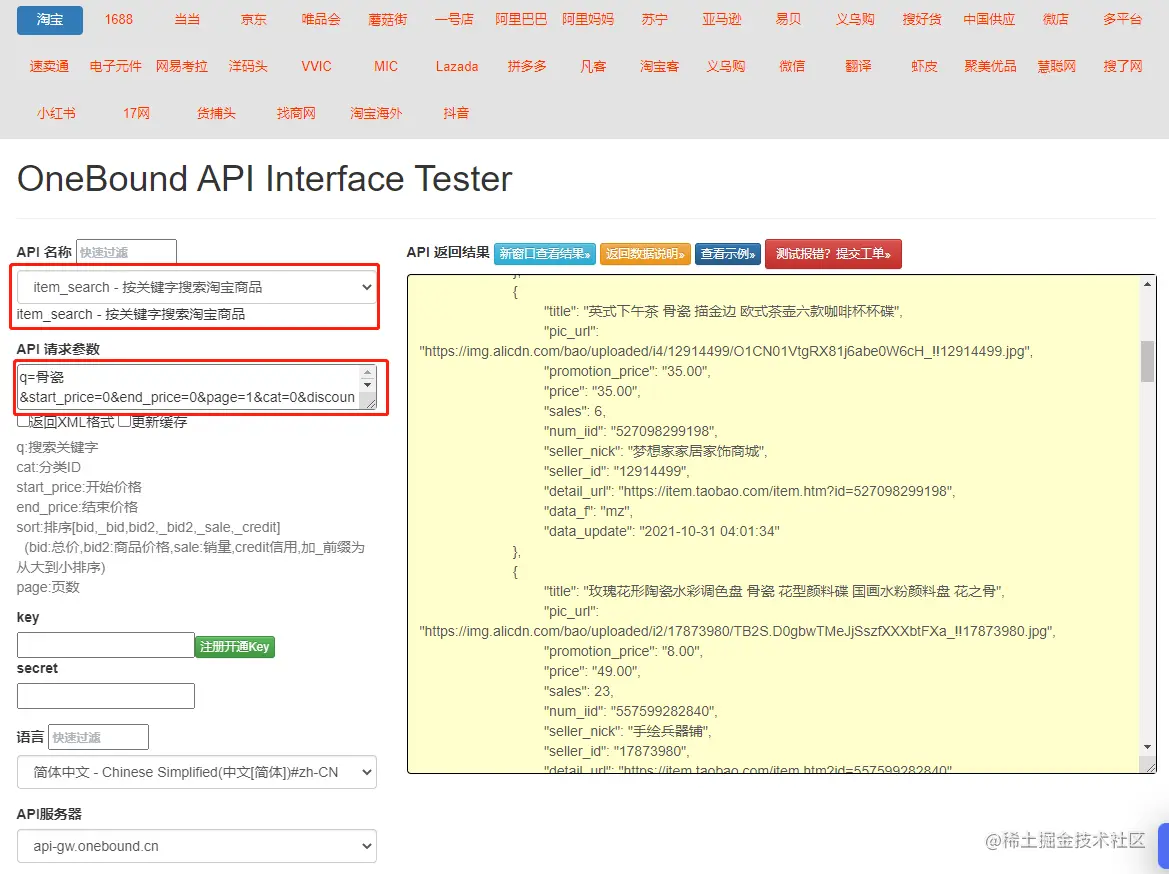Viewport: 1169px width, 874px height.
Task: Click the result panel scrollbar thumb
Action: click(x=1147, y=361)
